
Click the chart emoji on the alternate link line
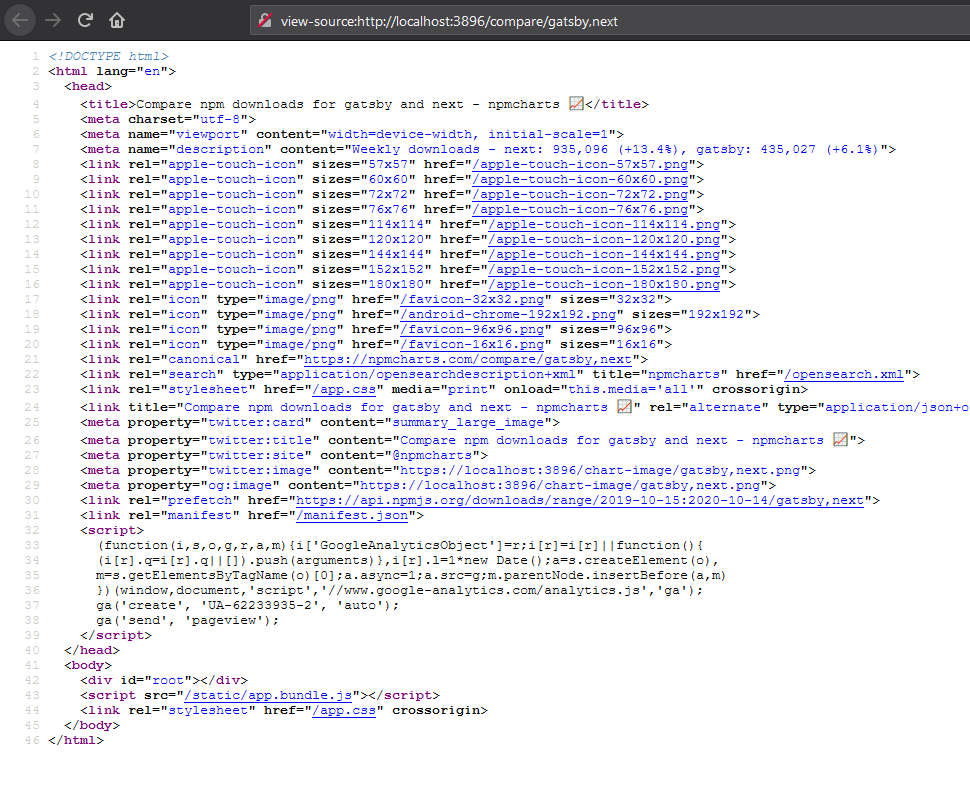(624, 406)
